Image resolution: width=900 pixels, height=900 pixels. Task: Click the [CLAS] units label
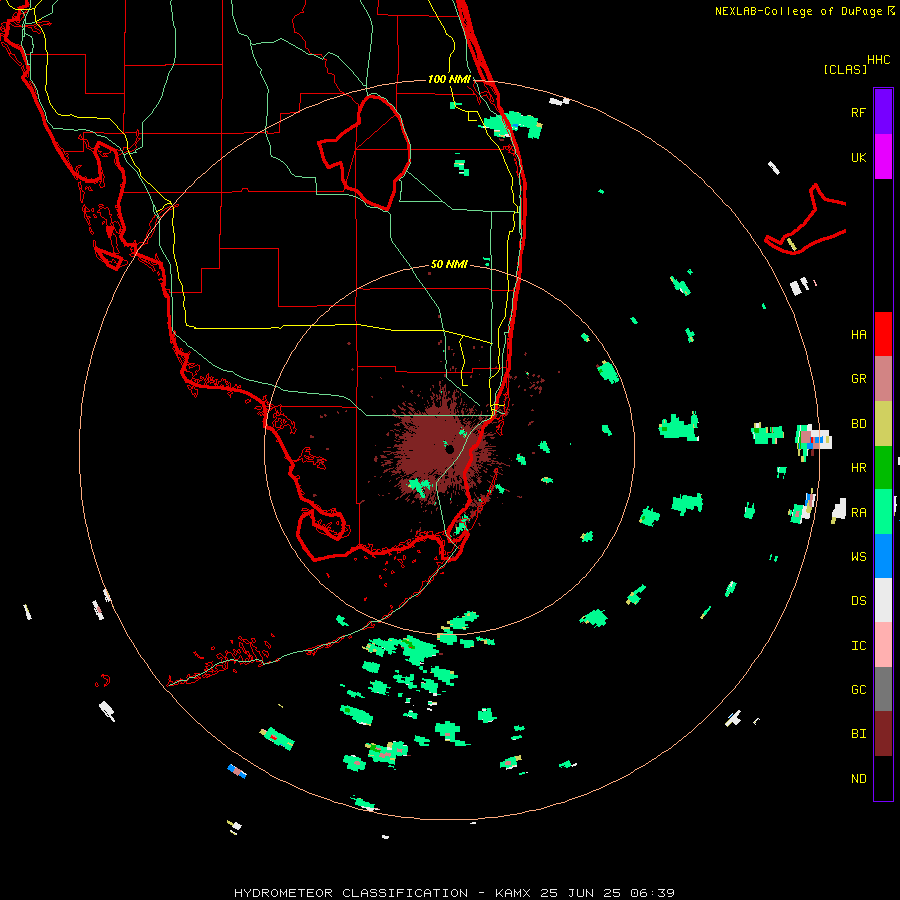click(845, 69)
